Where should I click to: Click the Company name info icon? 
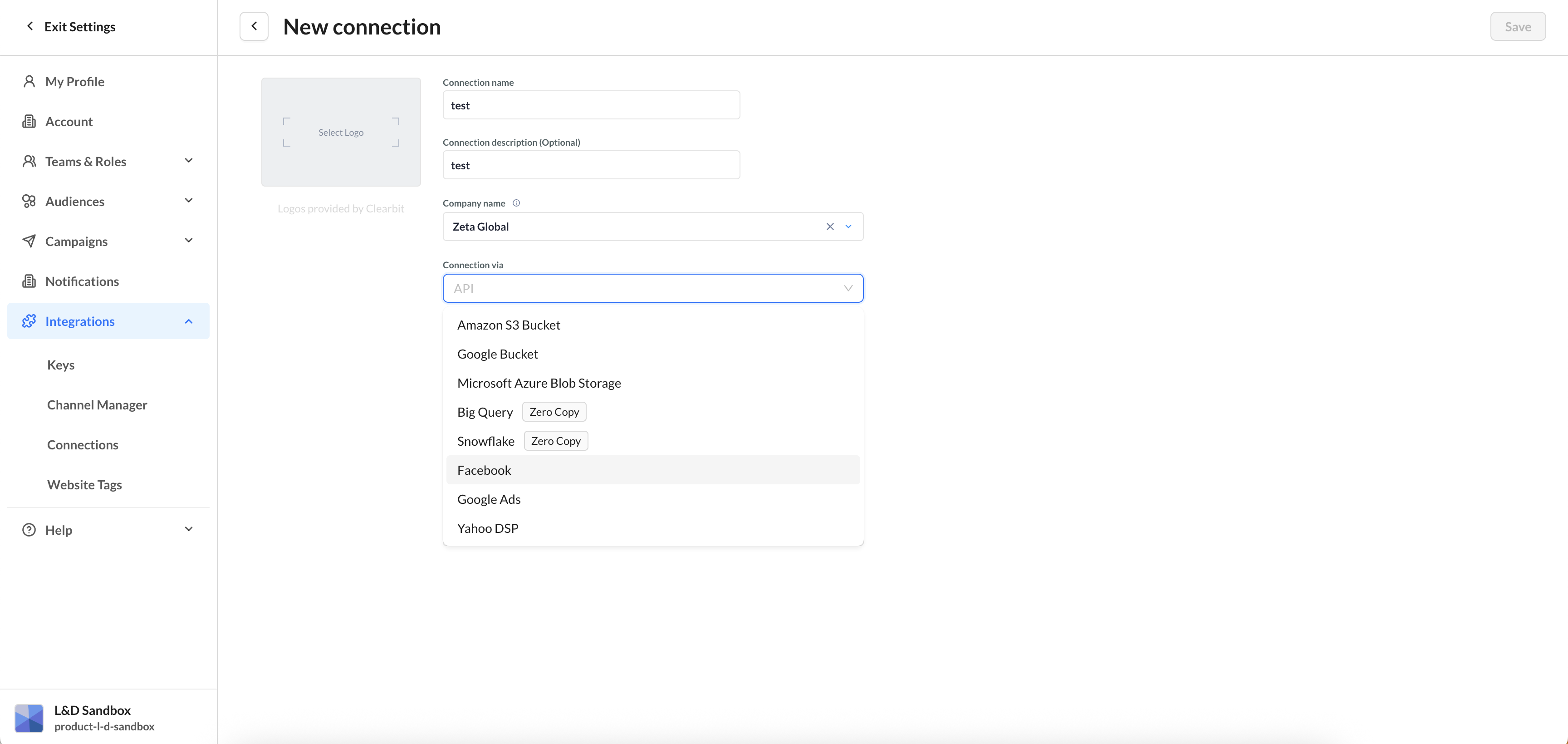pos(516,203)
